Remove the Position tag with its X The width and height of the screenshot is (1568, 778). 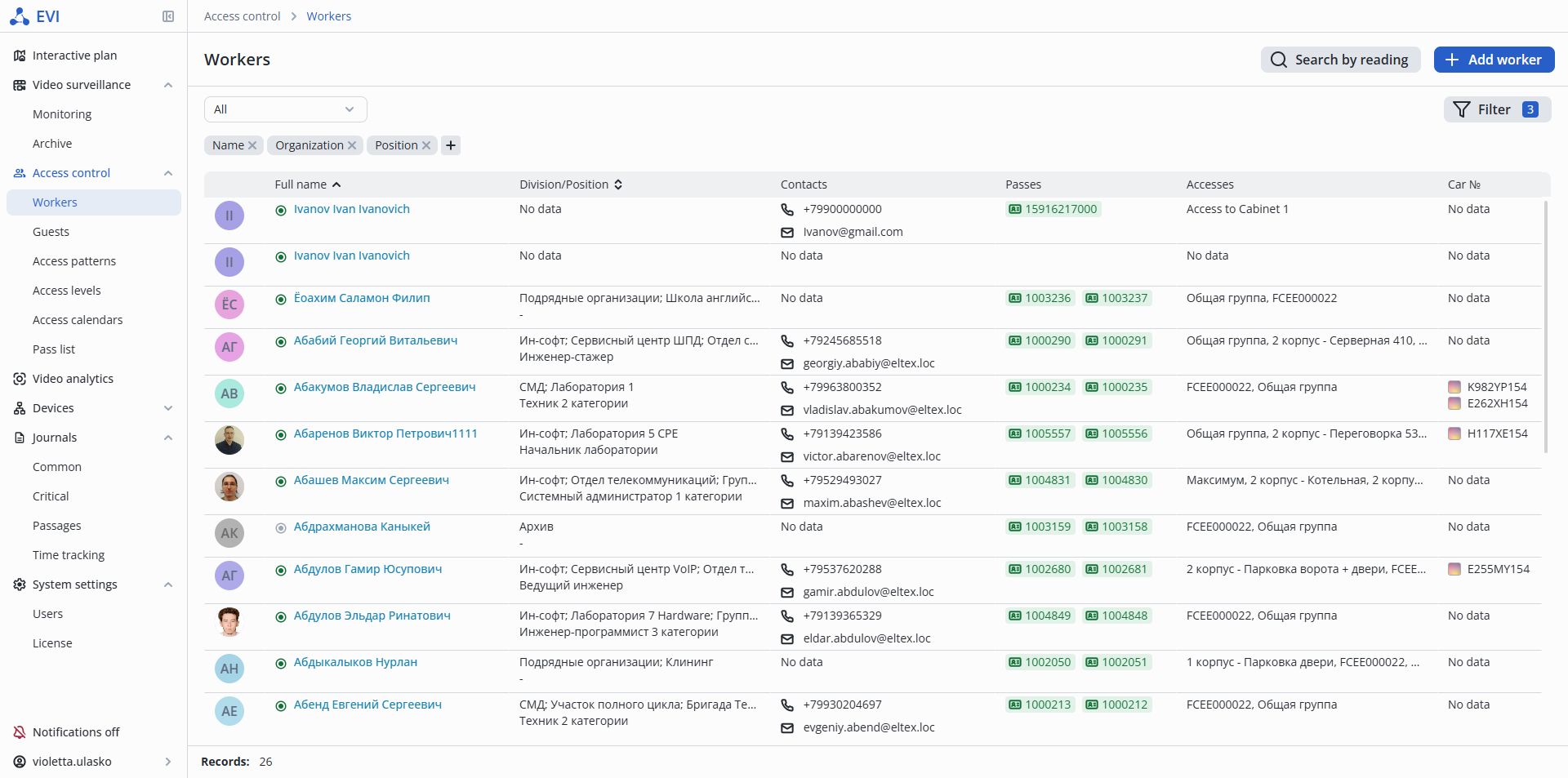tap(426, 145)
